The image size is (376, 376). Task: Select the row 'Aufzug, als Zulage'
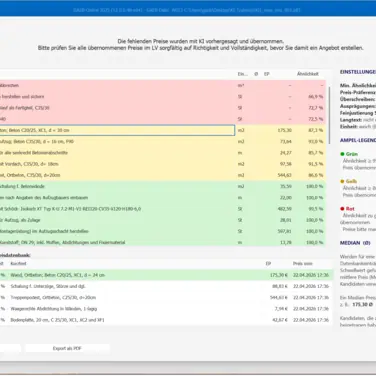pos(163,220)
